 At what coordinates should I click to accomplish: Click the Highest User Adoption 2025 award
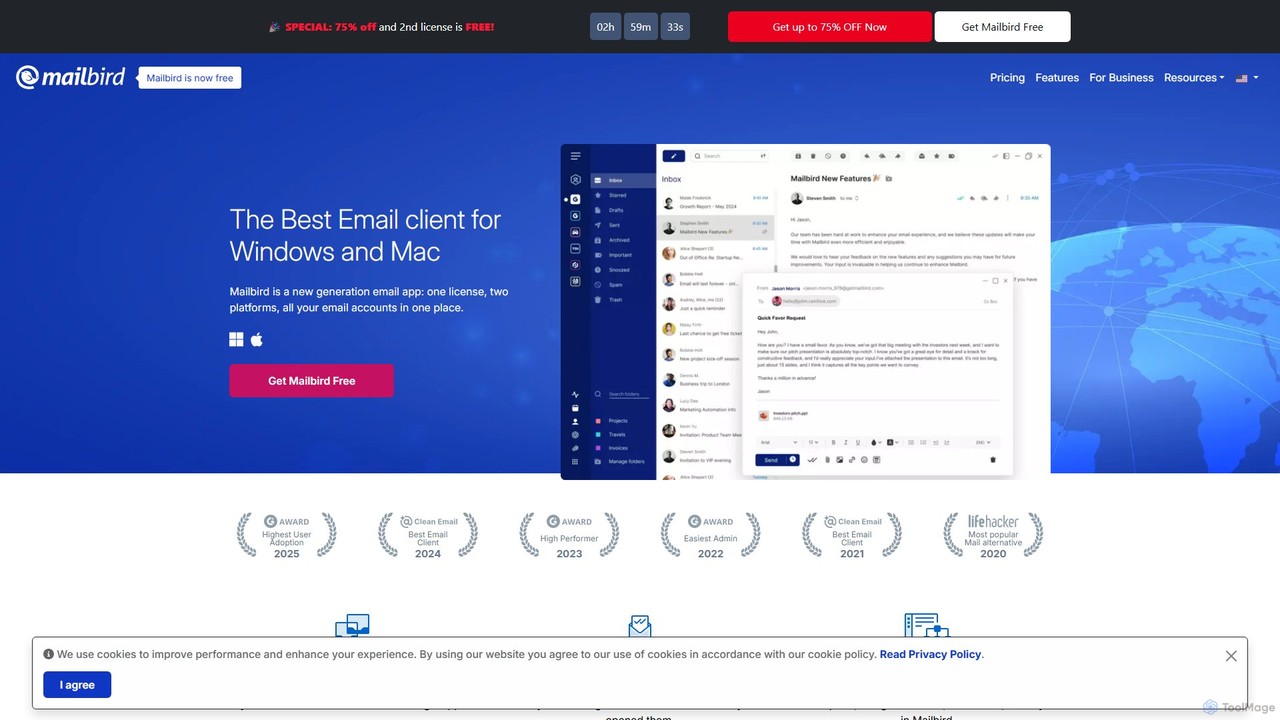click(286, 535)
